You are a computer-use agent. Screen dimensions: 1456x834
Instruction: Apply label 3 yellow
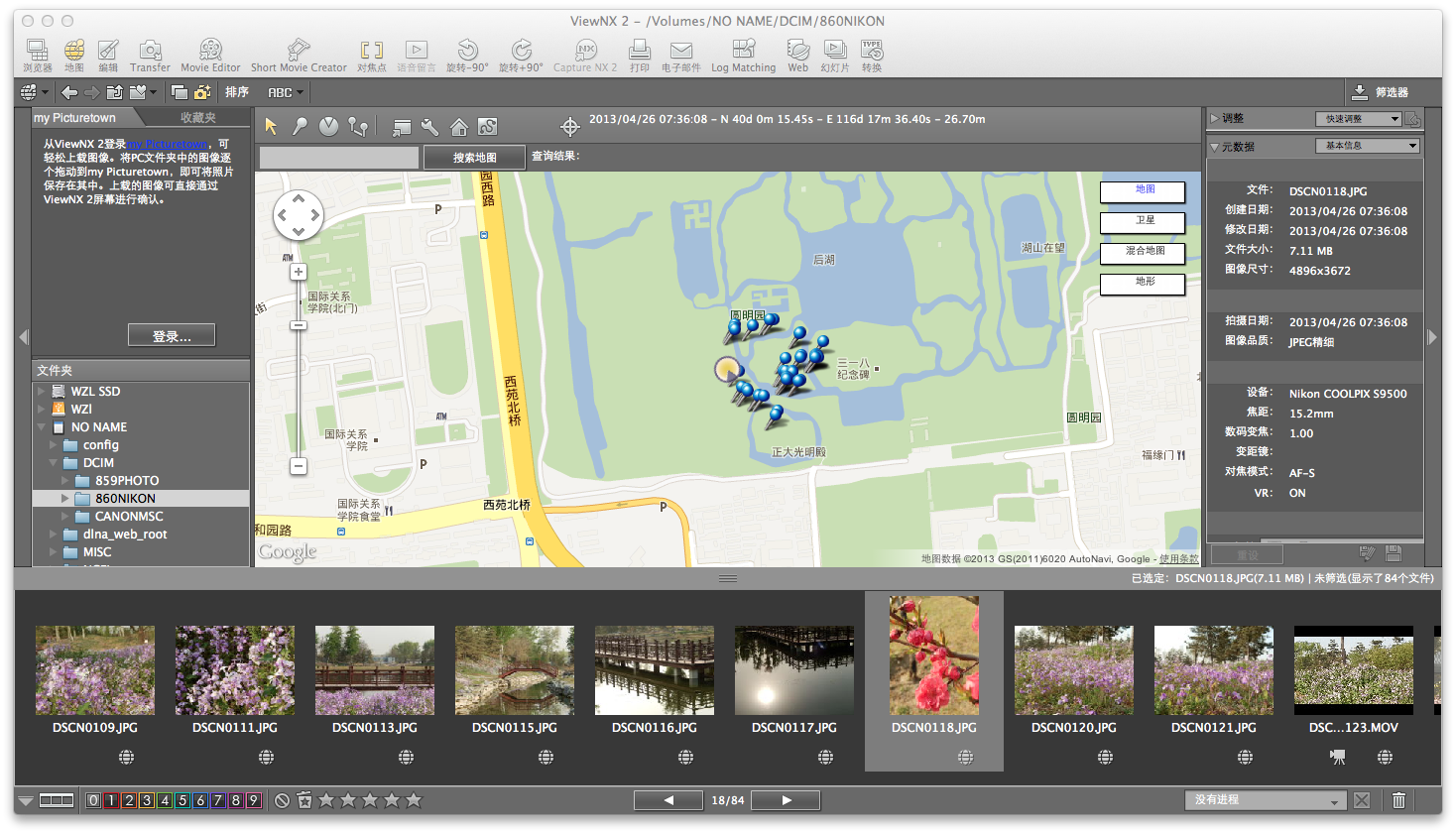[x=147, y=800]
